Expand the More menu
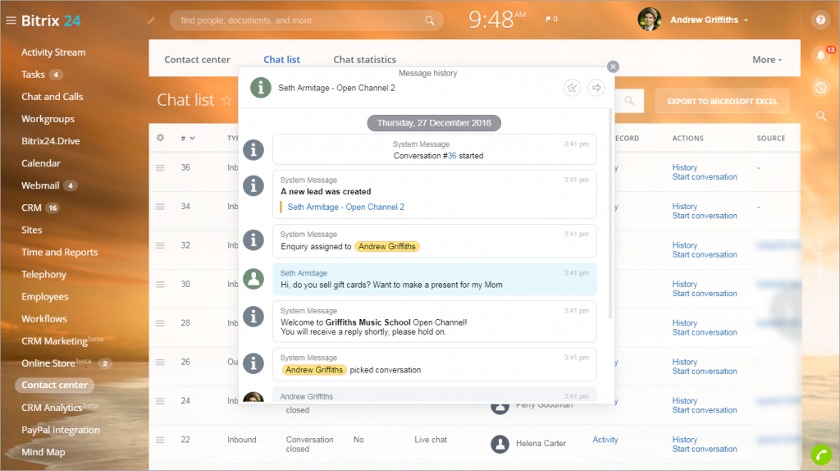 click(x=767, y=59)
